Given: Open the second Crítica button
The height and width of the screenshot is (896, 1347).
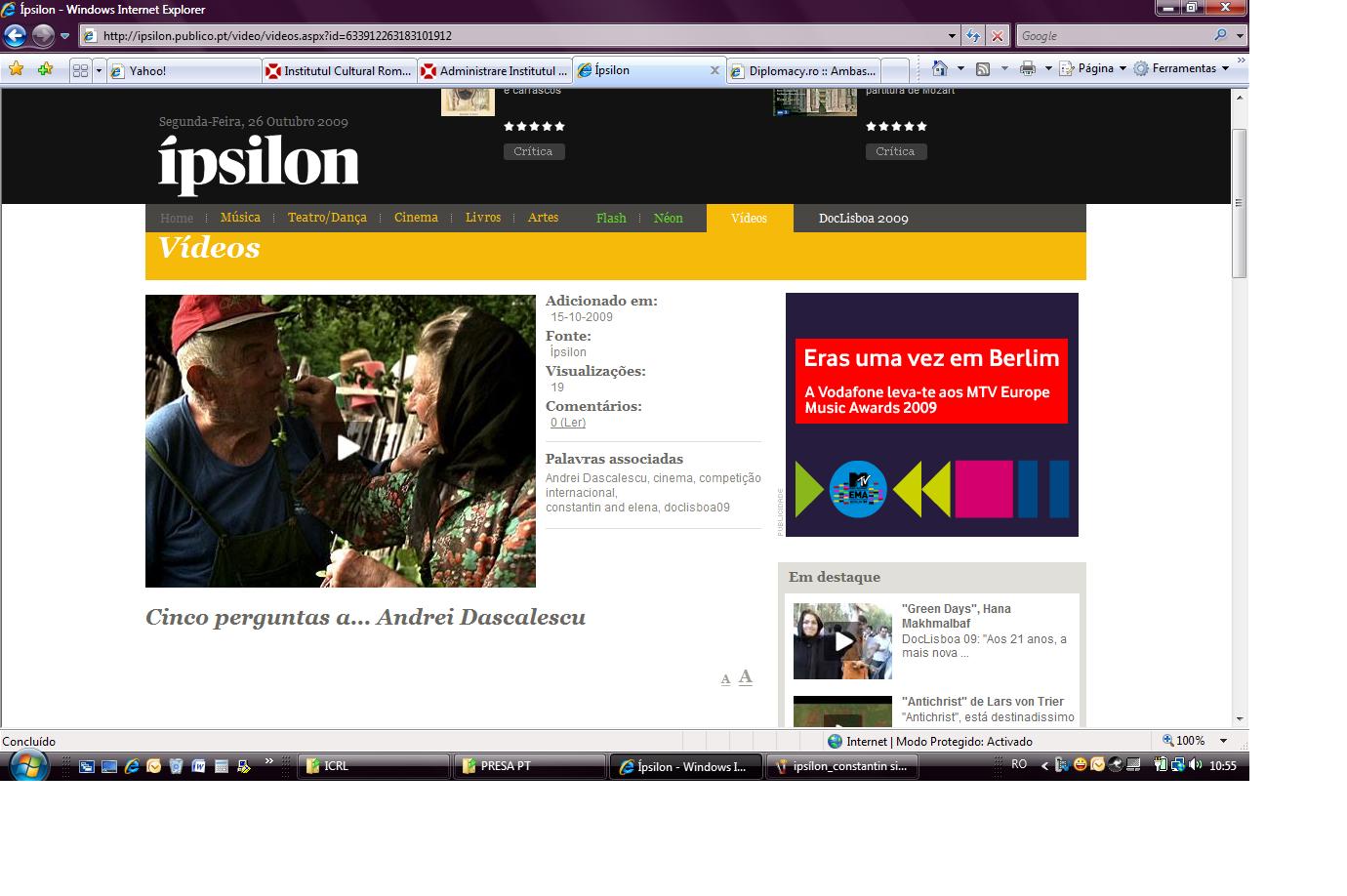Looking at the screenshot, I should pyautogui.click(x=895, y=151).
